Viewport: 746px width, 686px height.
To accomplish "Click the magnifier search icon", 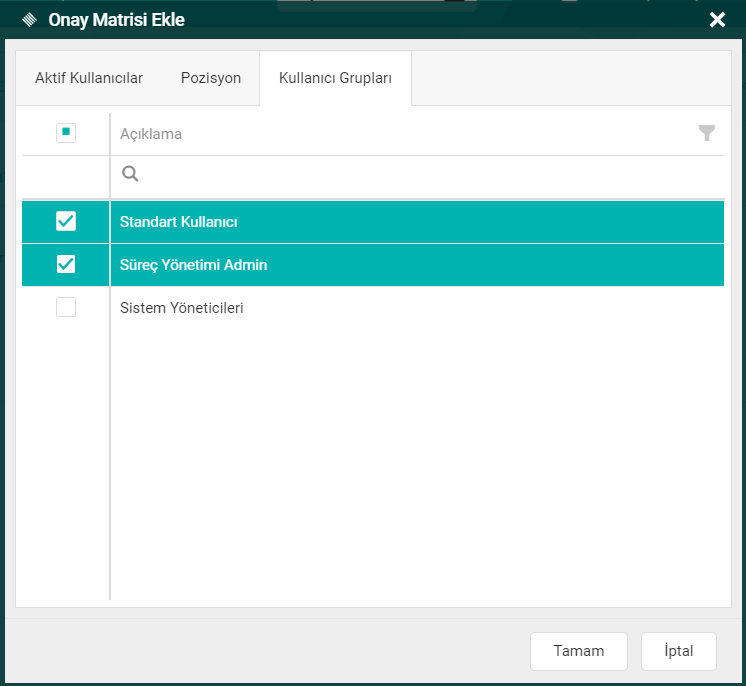I will click(130, 174).
